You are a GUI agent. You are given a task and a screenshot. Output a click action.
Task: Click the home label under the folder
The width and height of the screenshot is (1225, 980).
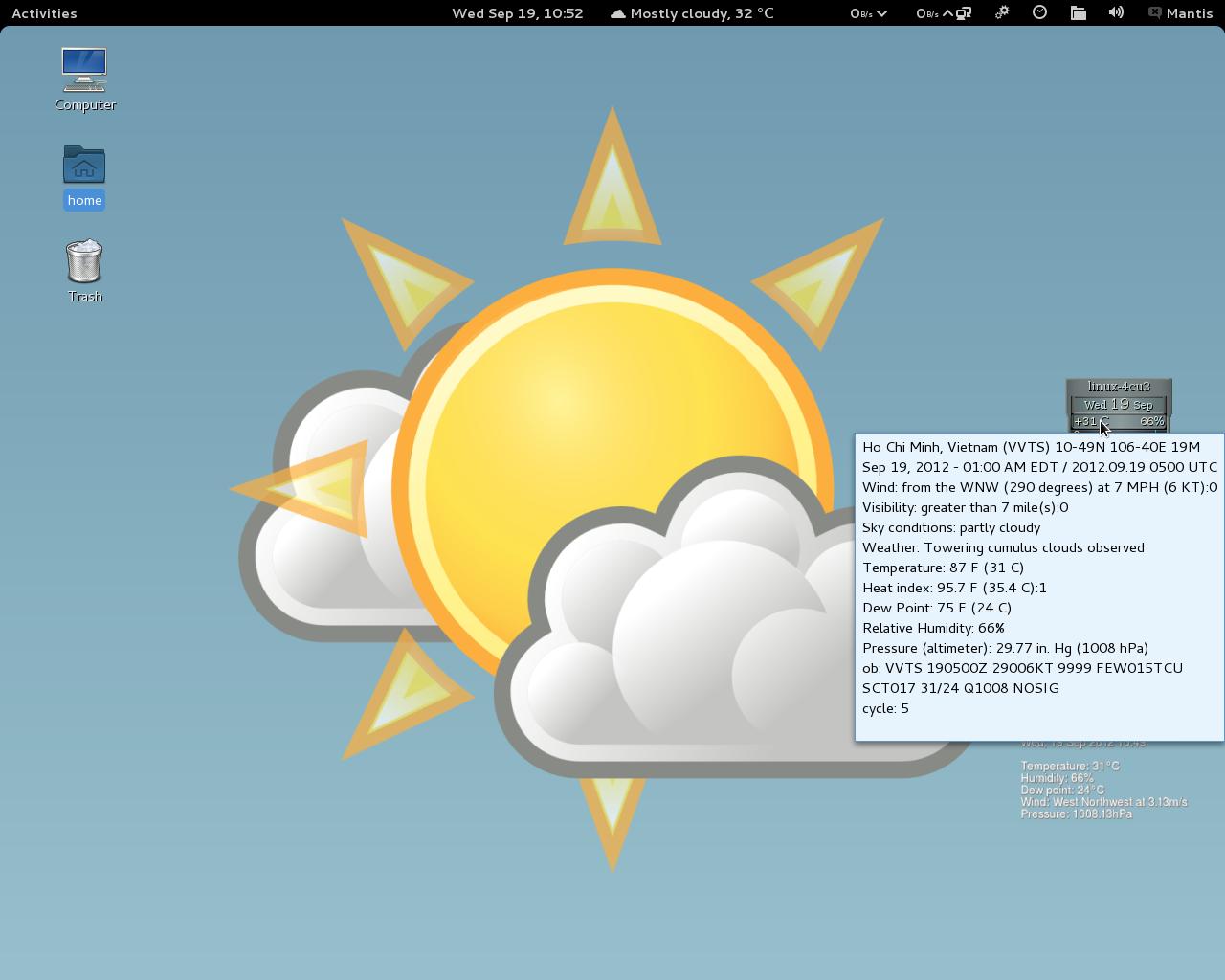pyautogui.click(x=84, y=200)
